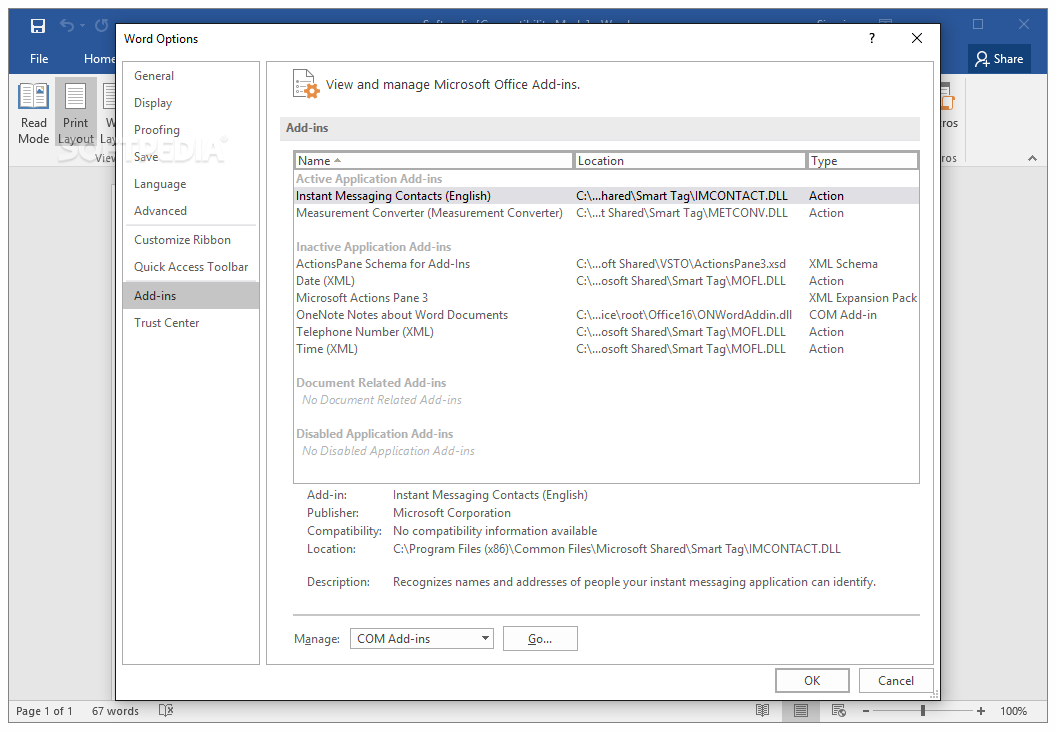Select Print Layout icon in status bar
Screen dimensions: 1056x731
point(801,710)
